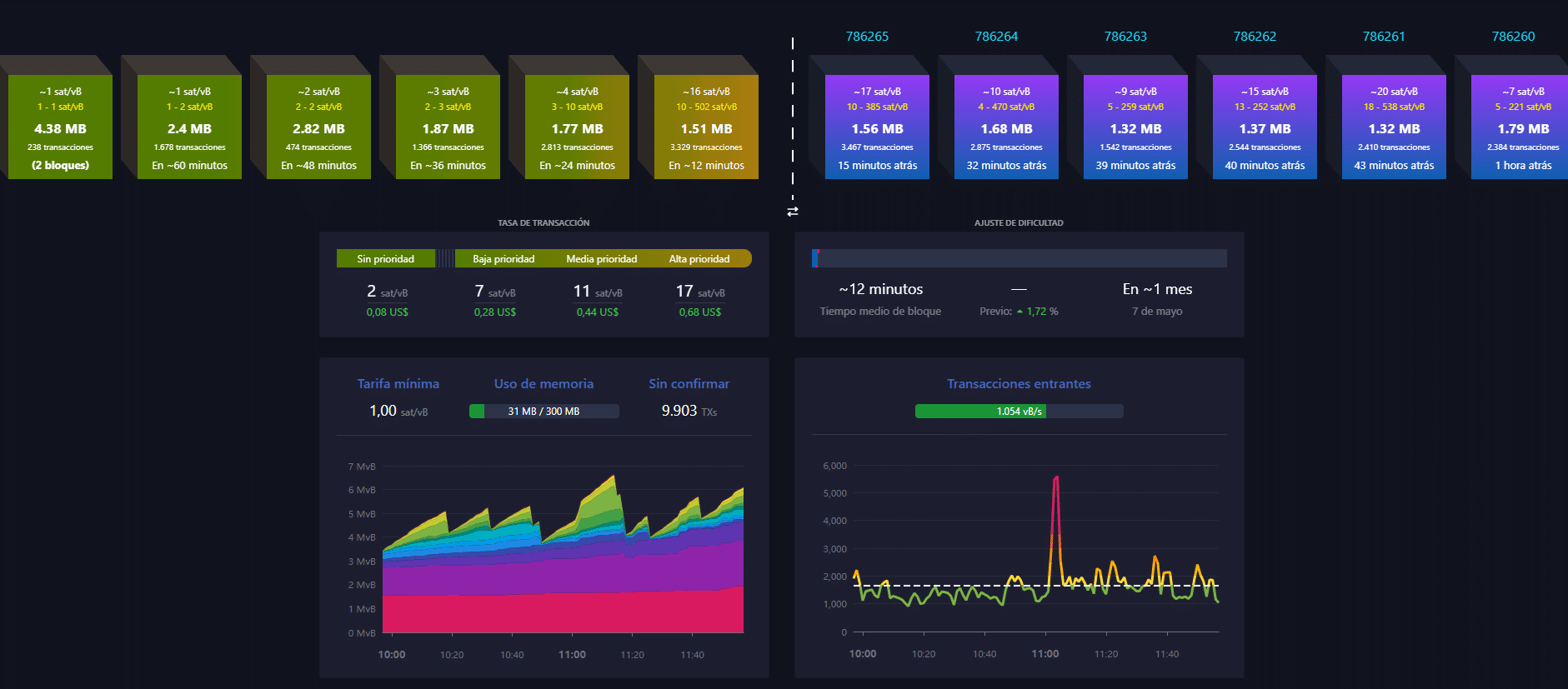The height and width of the screenshot is (689, 1568).
Task: Click the TASA DE TRANSACCIÓN heading
Action: [544, 223]
